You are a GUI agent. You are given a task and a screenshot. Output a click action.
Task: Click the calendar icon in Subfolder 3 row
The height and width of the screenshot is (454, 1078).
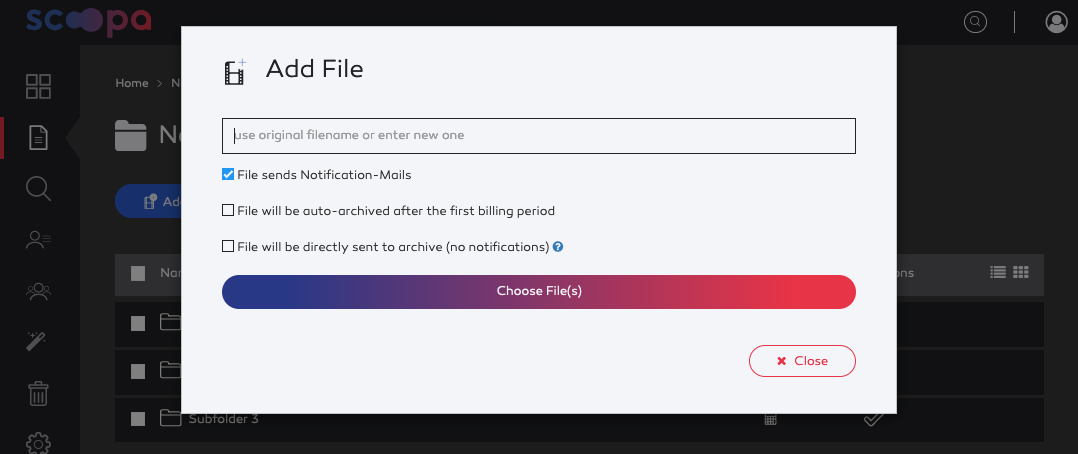coord(771,419)
